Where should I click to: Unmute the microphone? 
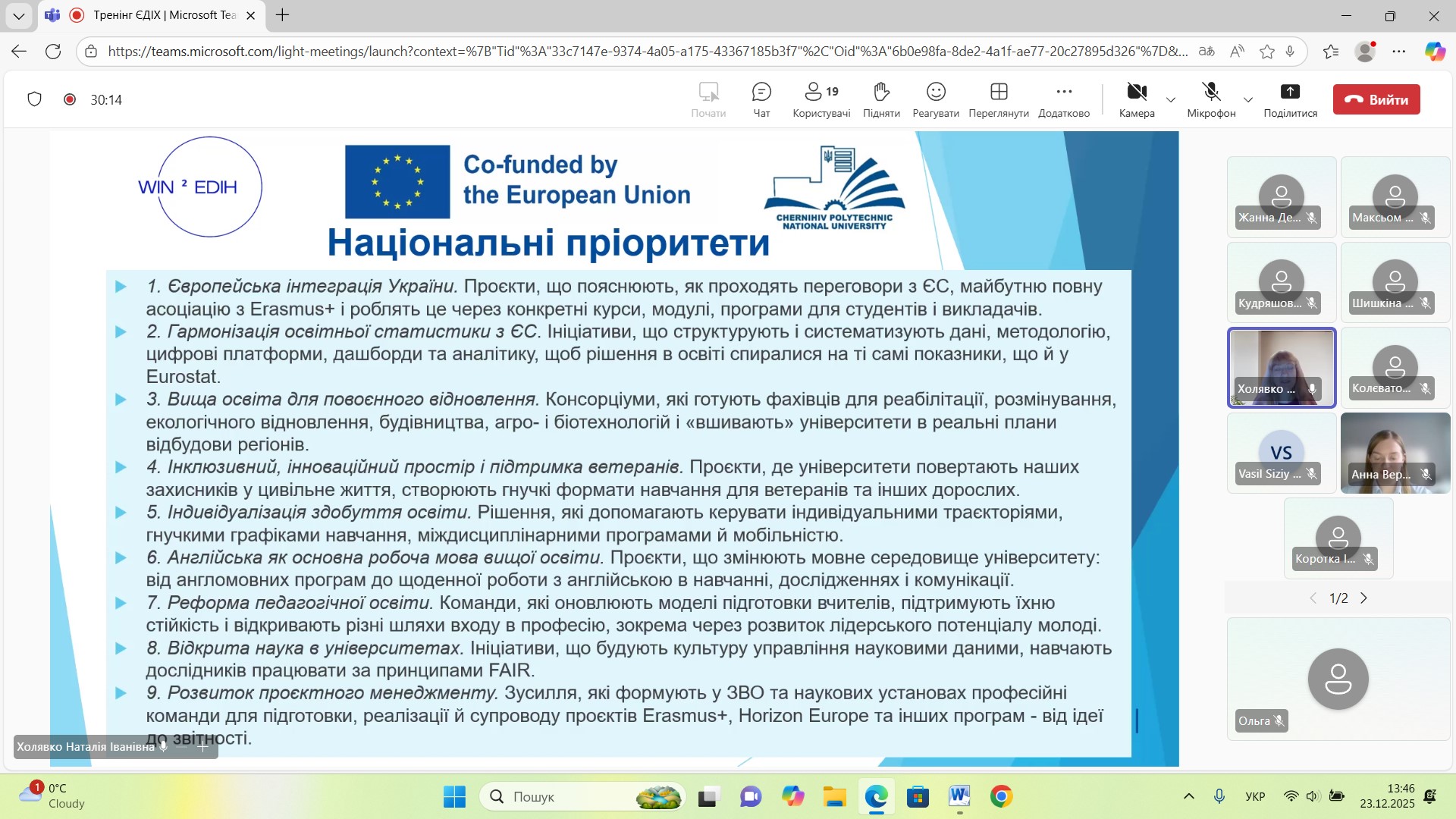pos(1211,93)
